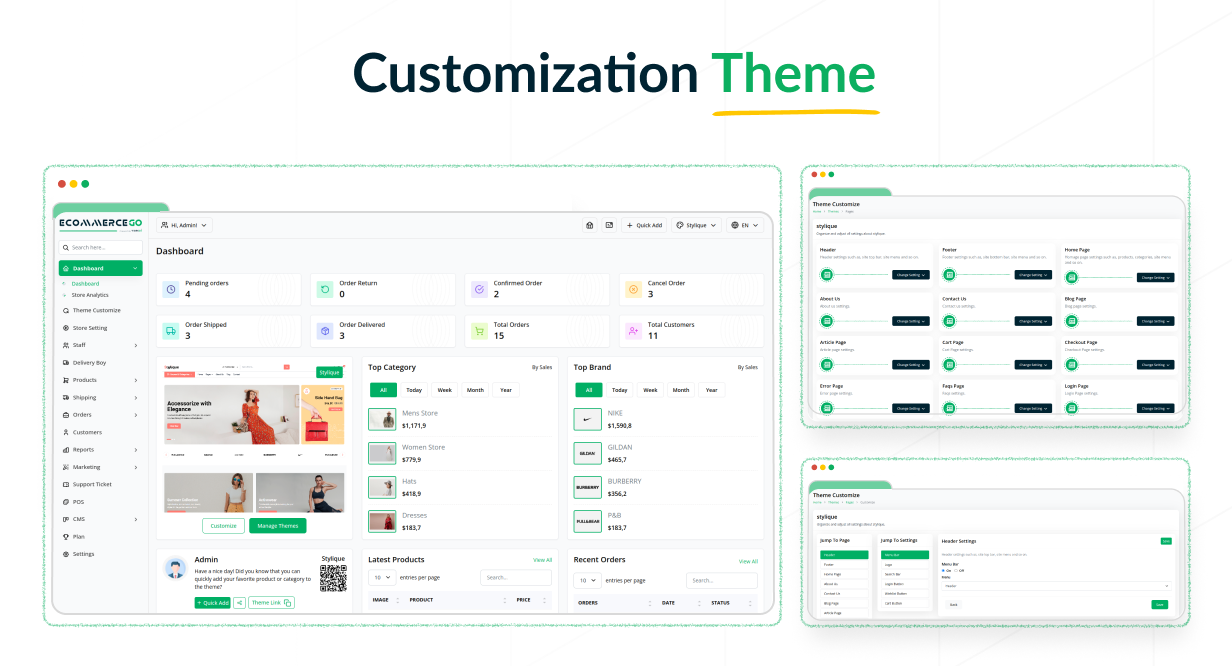The height and width of the screenshot is (666, 1232).
Task: Click the Pending orders clock icon
Action: pos(171,290)
